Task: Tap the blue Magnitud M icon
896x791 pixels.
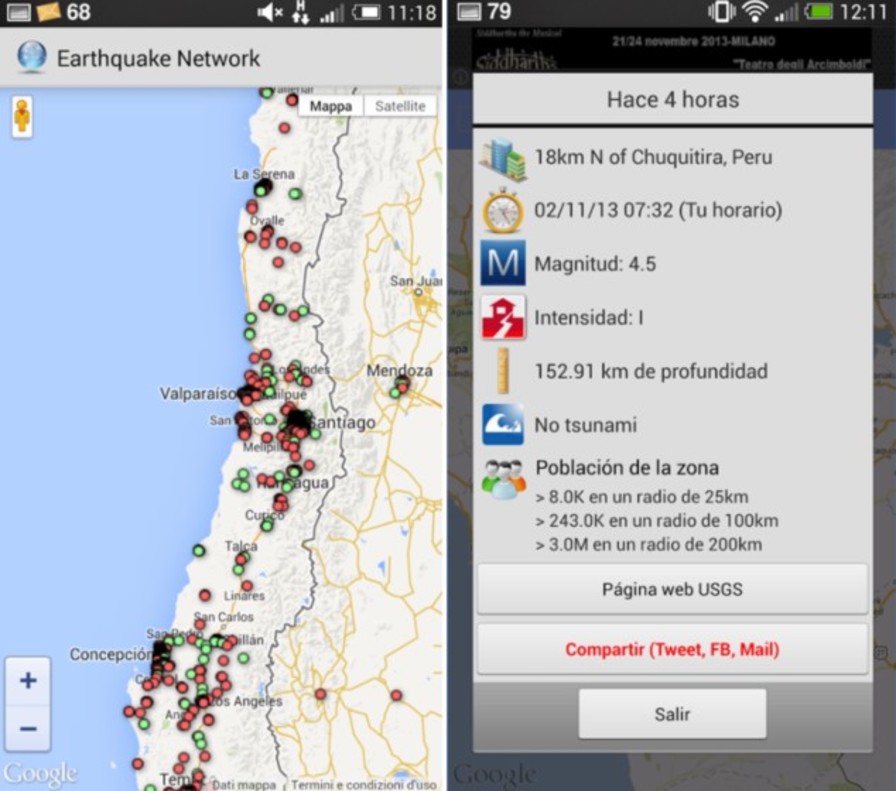Action: [x=502, y=264]
